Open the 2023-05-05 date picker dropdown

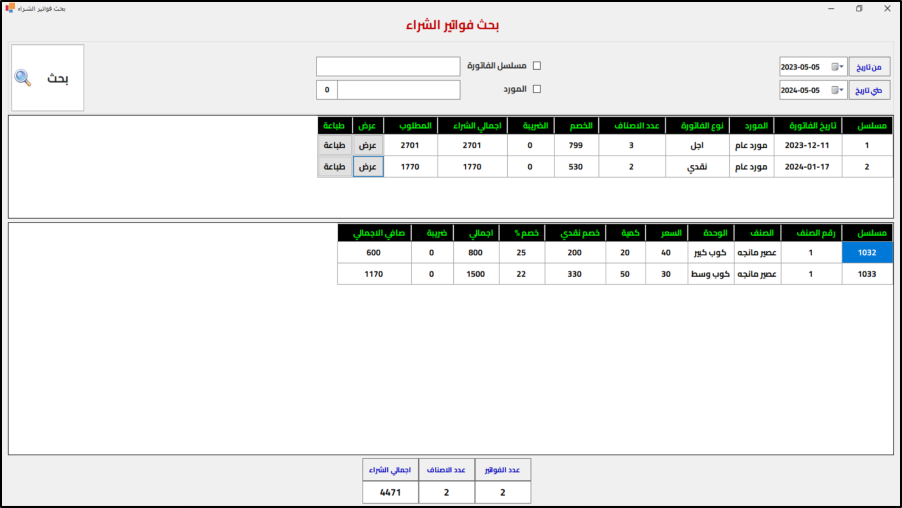point(837,67)
